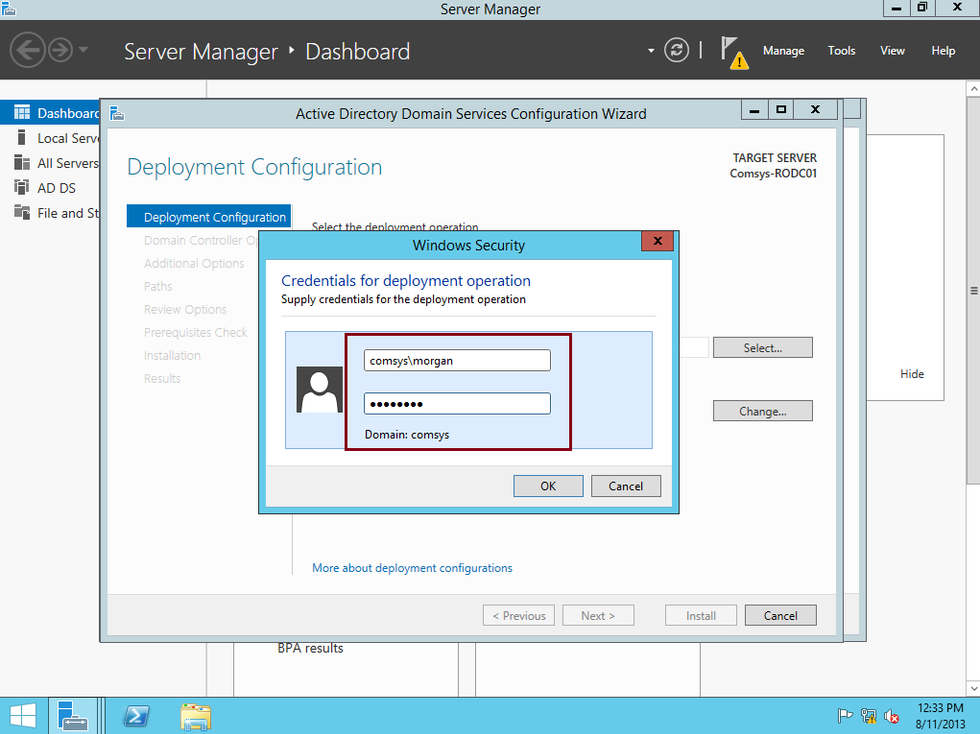Click the Select... button in wizard

(762, 348)
